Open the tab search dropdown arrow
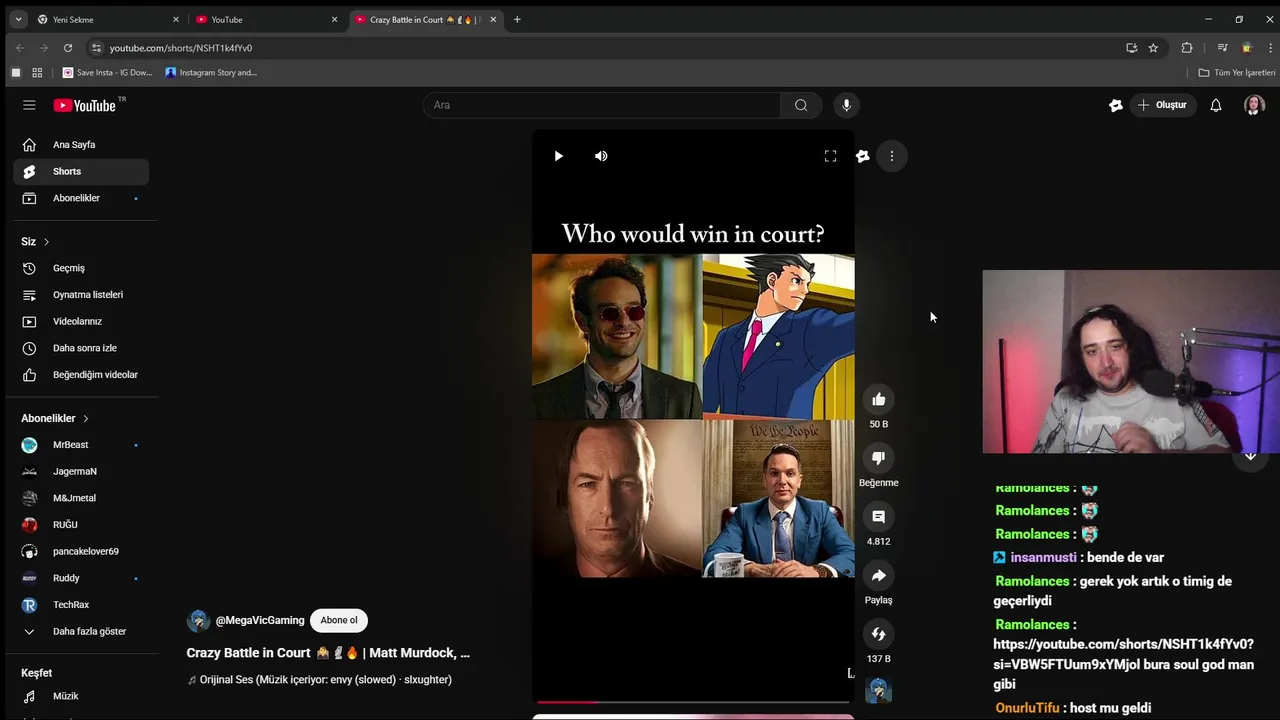Viewport: 1280px width, 720px height. pyautogui.click(x=18, y=19)
